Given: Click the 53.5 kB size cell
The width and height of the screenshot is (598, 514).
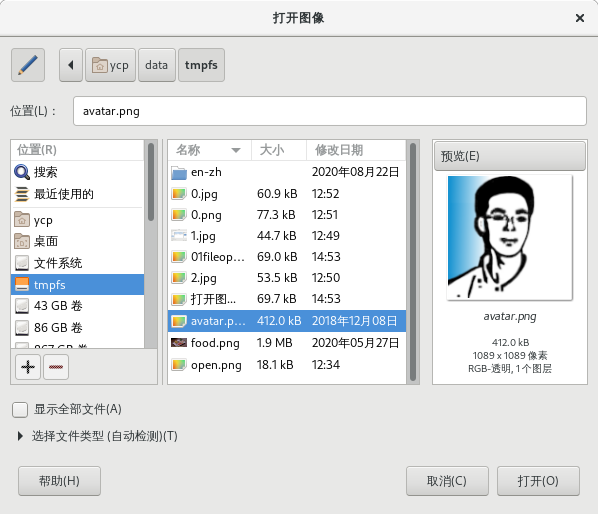Looking at the screenshot, I should point(276,278).
